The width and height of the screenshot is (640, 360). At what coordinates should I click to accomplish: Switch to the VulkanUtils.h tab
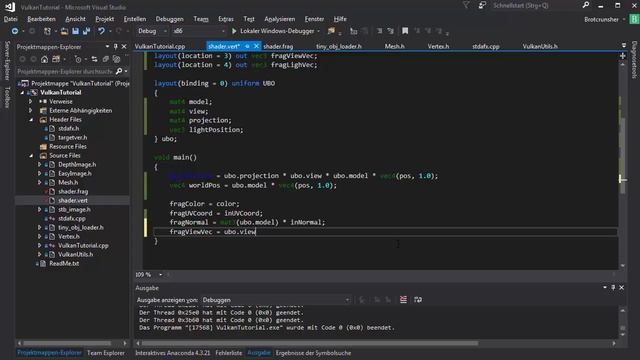(x=540, y=47)
